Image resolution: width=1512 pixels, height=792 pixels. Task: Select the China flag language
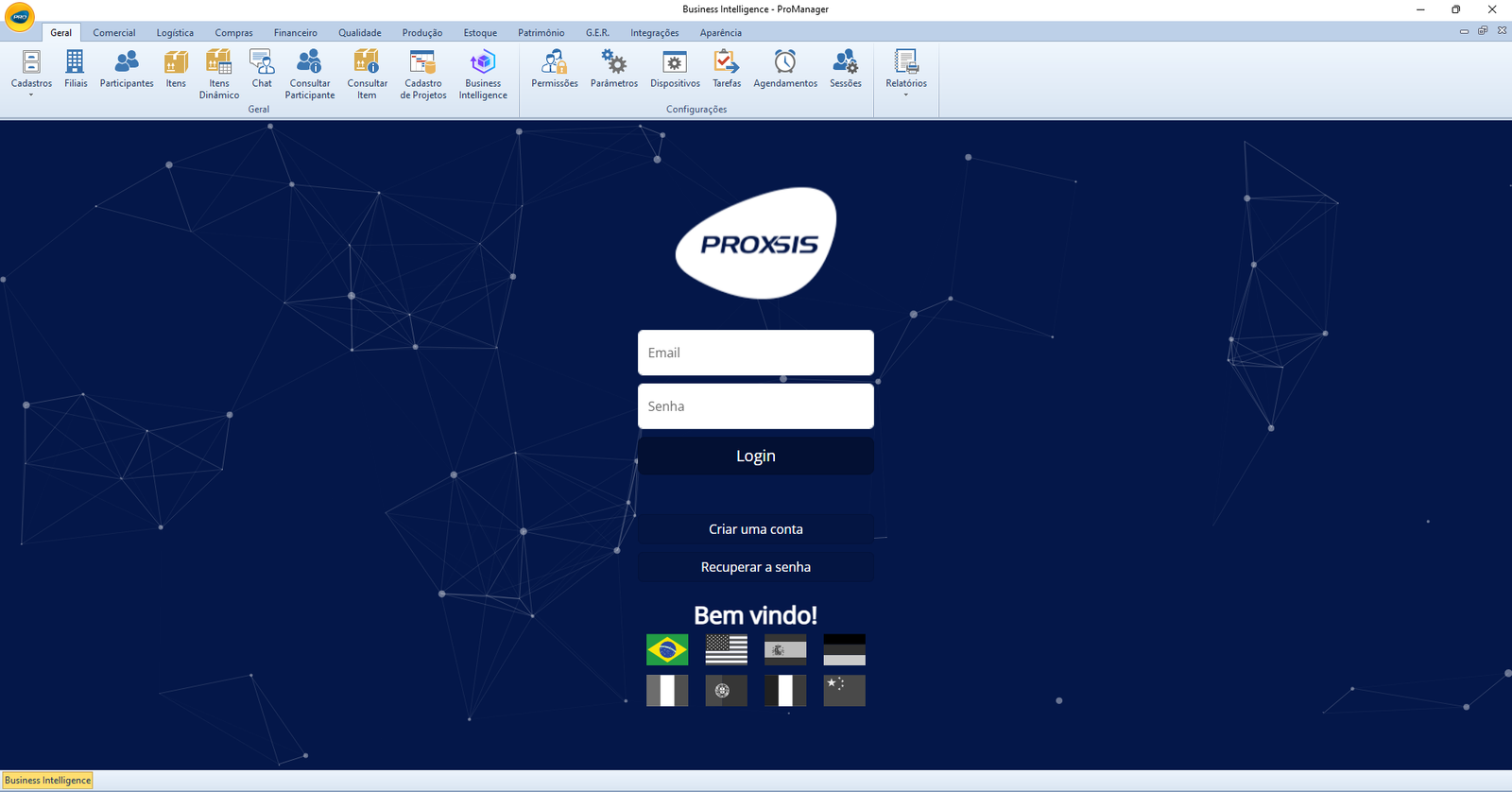tap(845, 690)
